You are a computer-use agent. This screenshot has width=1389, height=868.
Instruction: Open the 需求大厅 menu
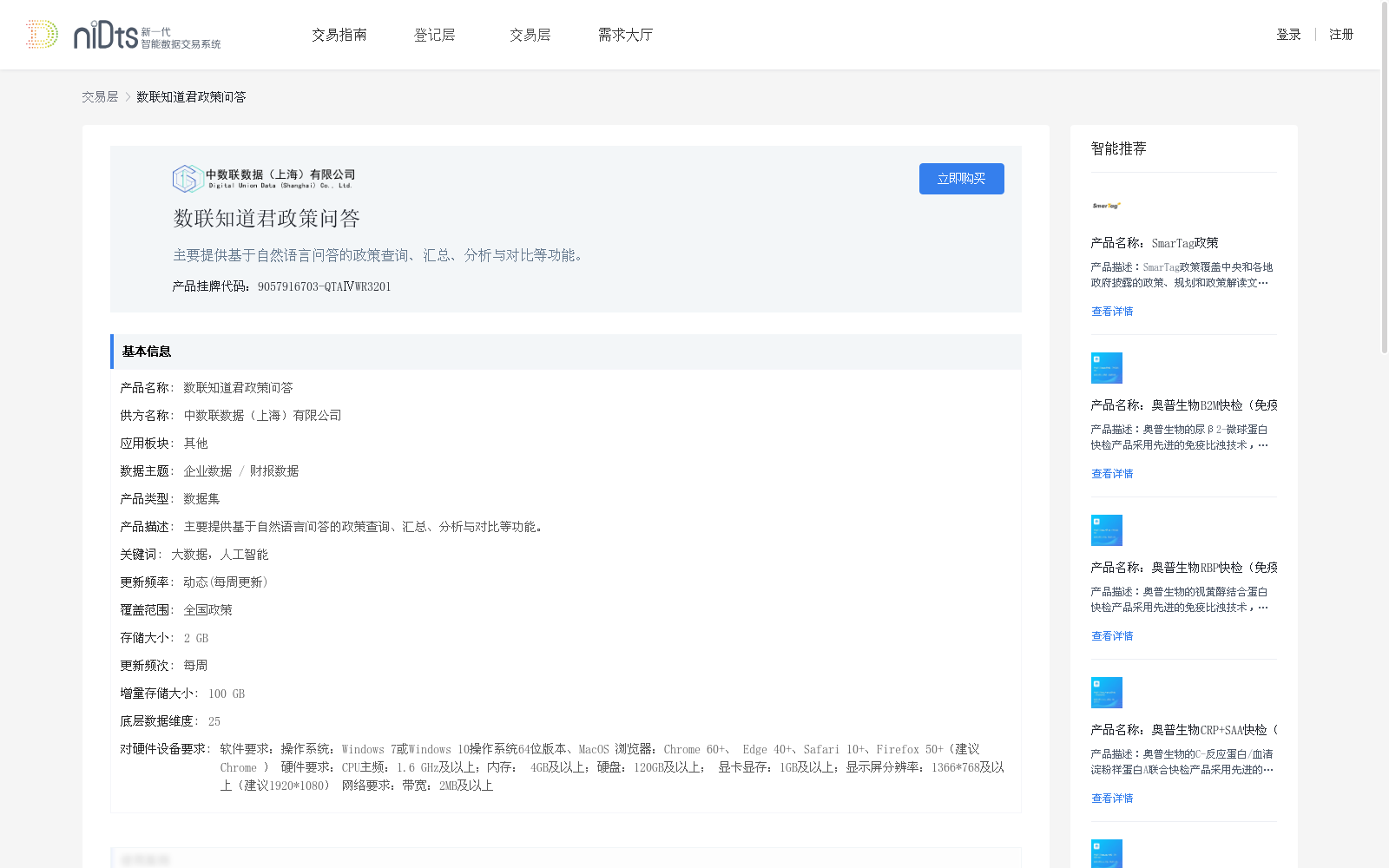[x=625, y=35]
